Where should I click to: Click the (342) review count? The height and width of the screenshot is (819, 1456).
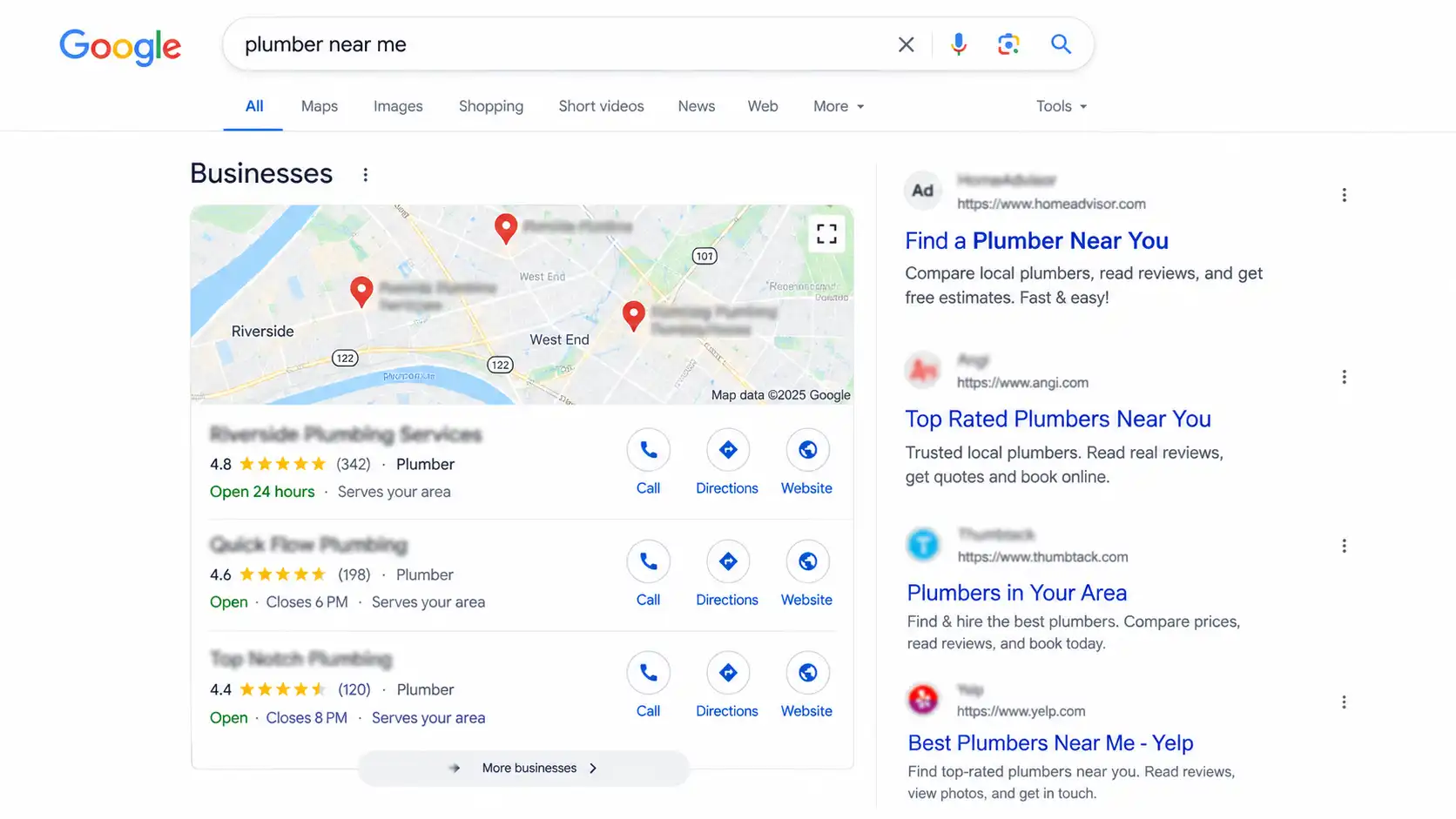[x=354, y=465]
